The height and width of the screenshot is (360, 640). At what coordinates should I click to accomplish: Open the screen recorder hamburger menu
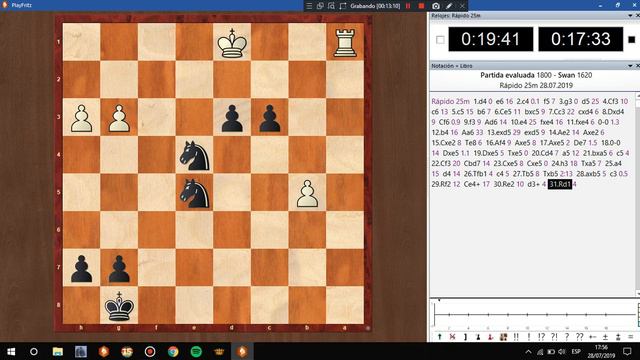309,6
